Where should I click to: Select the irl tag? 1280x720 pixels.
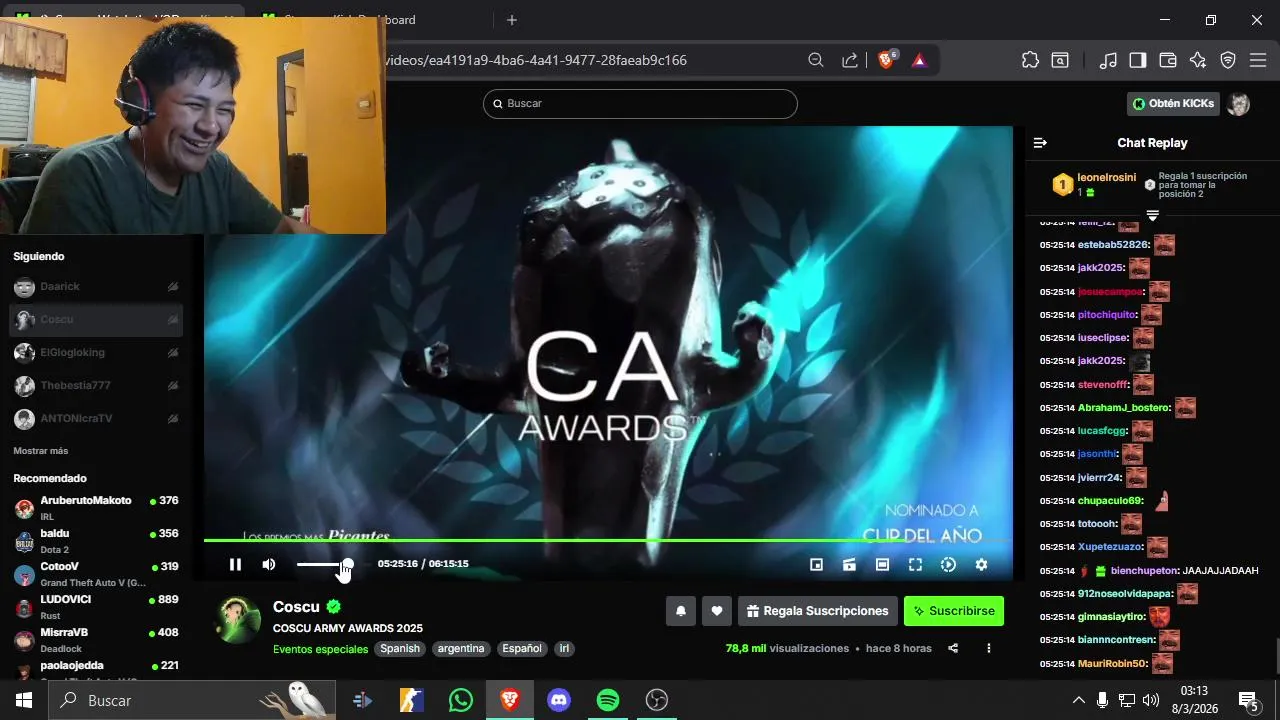(564, 649)
